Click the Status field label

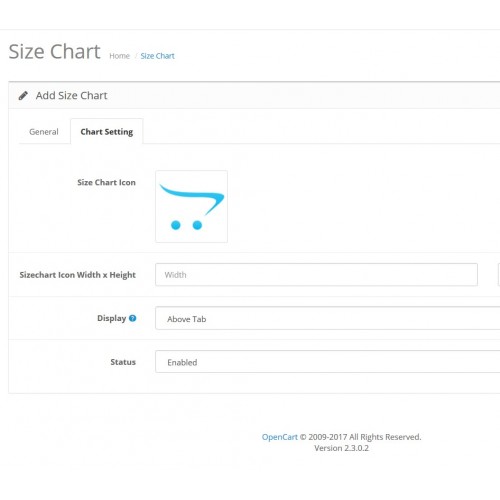[x=123, y=362]
